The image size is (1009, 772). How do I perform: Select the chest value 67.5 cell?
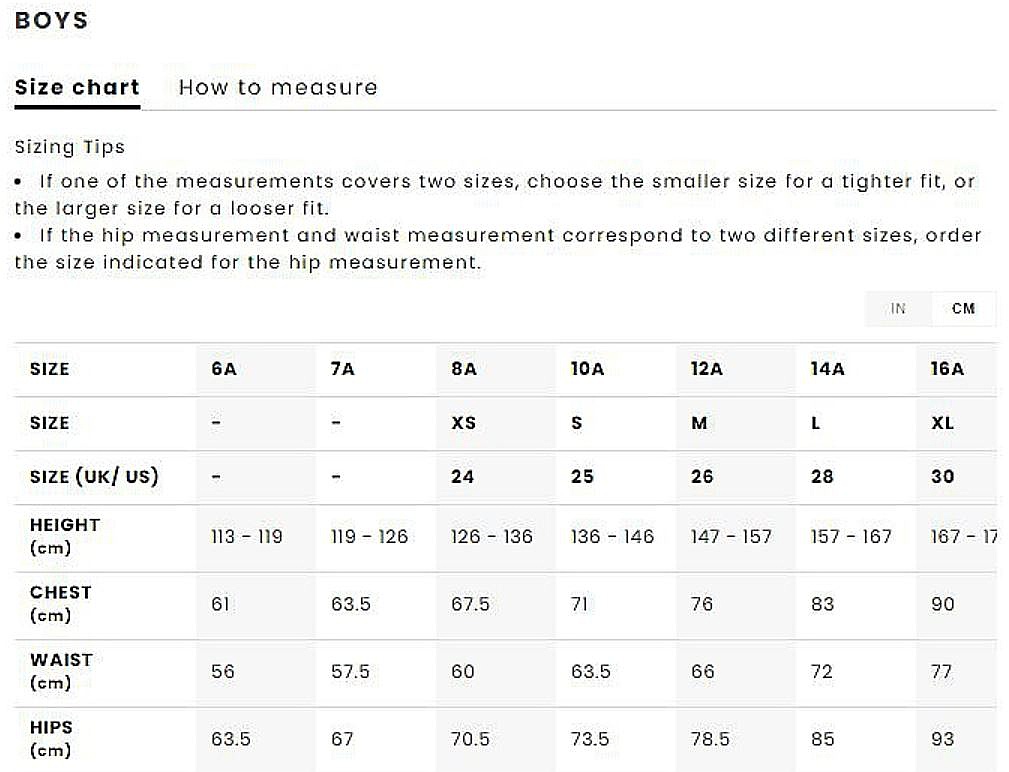470,604
